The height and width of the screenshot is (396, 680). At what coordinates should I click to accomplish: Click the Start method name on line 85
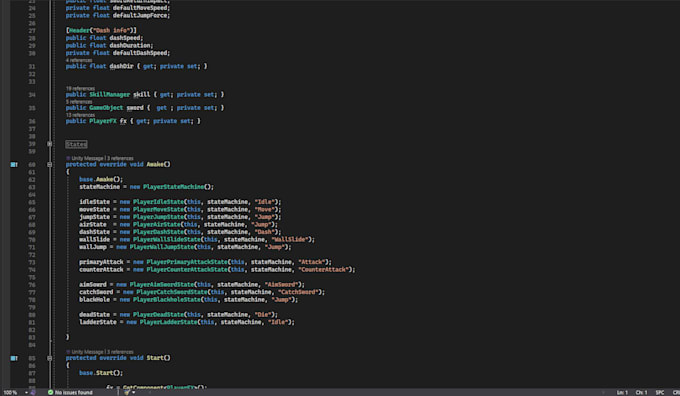tap(155, 358)
